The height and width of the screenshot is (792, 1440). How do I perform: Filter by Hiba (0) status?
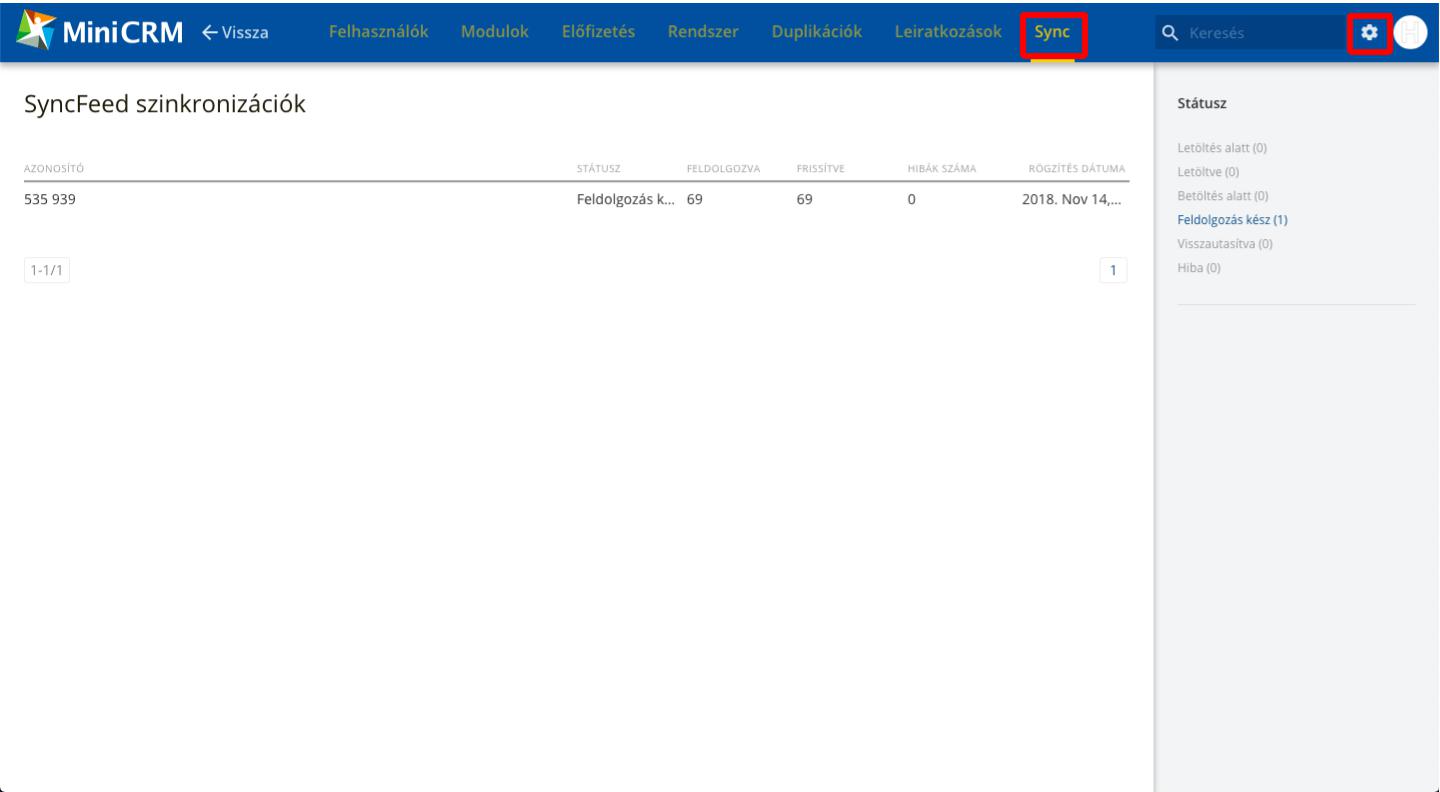coord(1199,268)
